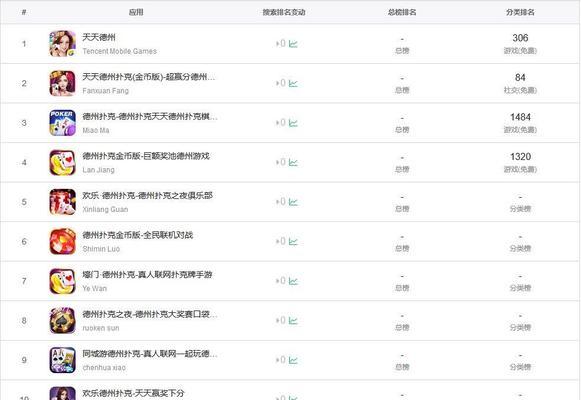Image resolution: width=581 pixels, height=400 pixels.
Task: View the trend chart for Ye Wan row
Action: [293, 281]
